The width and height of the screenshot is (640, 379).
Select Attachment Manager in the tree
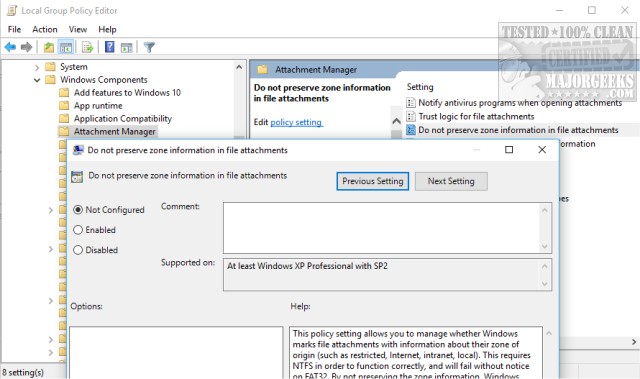tap(114, 131)
